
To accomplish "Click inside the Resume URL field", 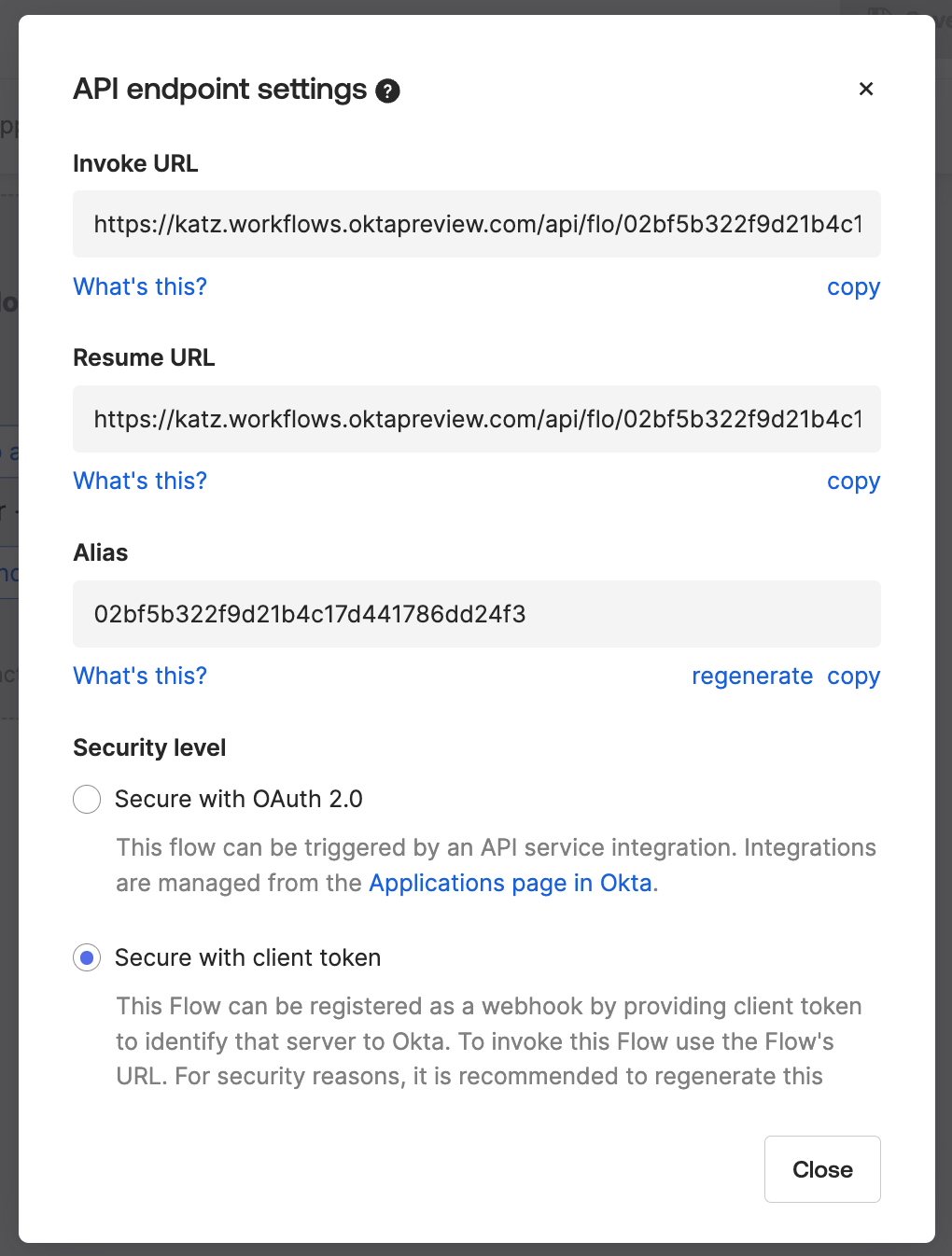I will tap(476, 419).
